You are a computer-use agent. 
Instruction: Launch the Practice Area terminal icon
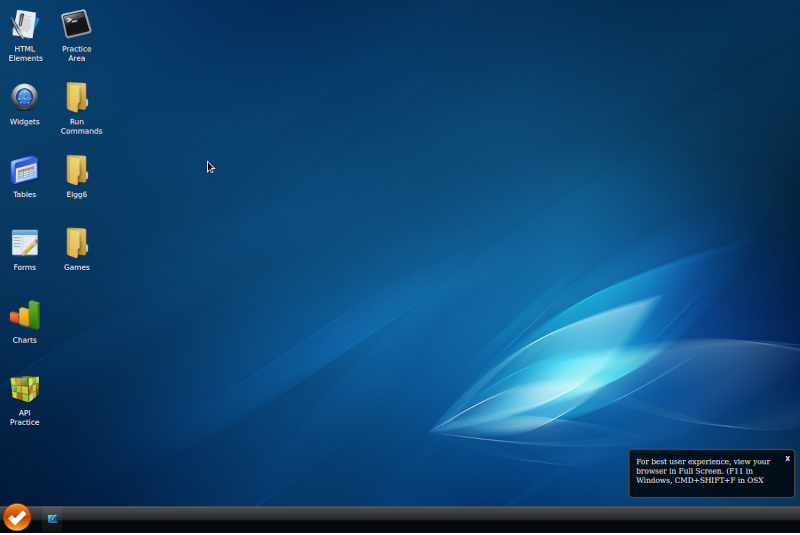77,25
